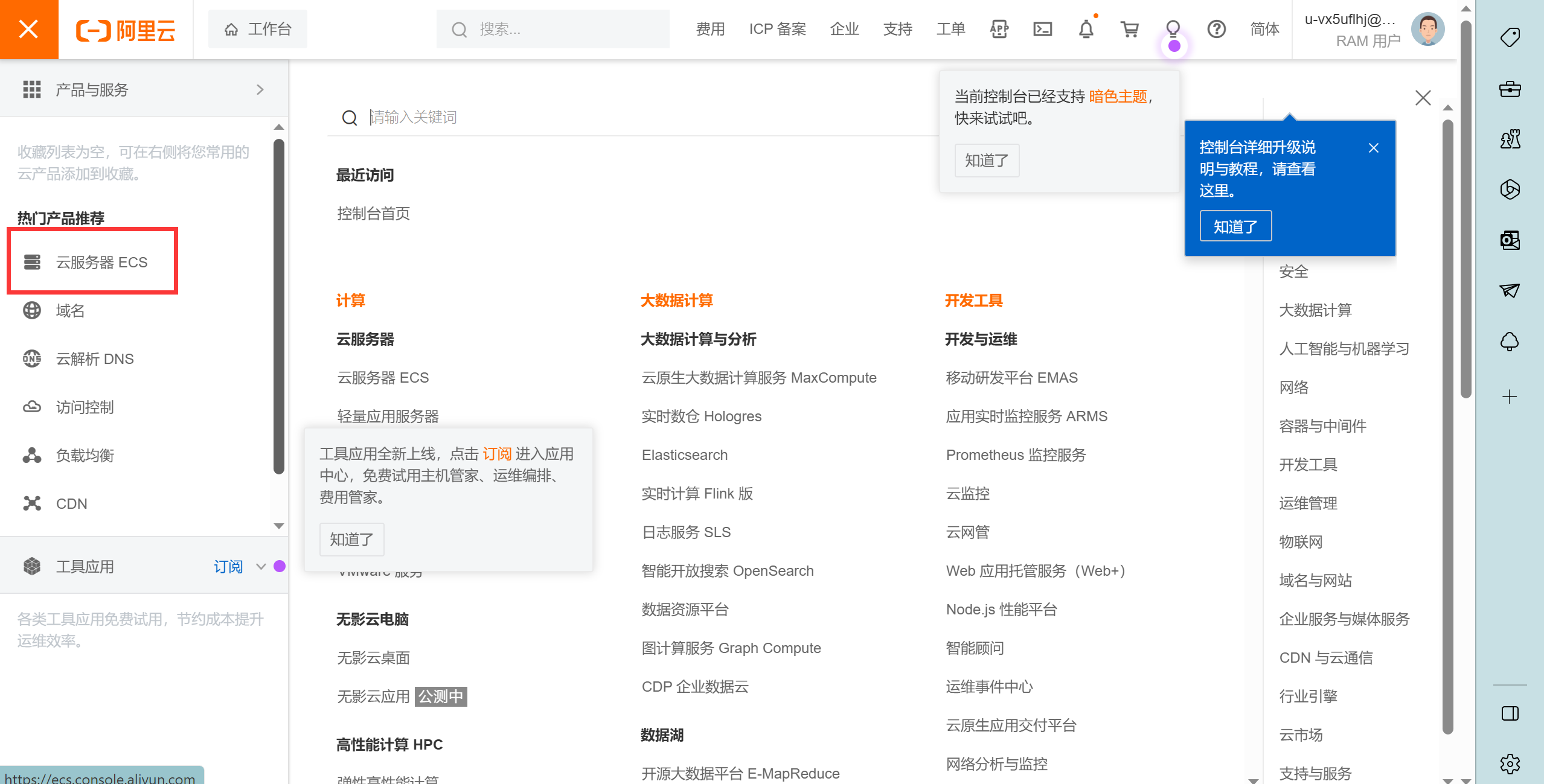Open 企业 menu item
The height and width of the screenshot is (784, 1544).
844,29
